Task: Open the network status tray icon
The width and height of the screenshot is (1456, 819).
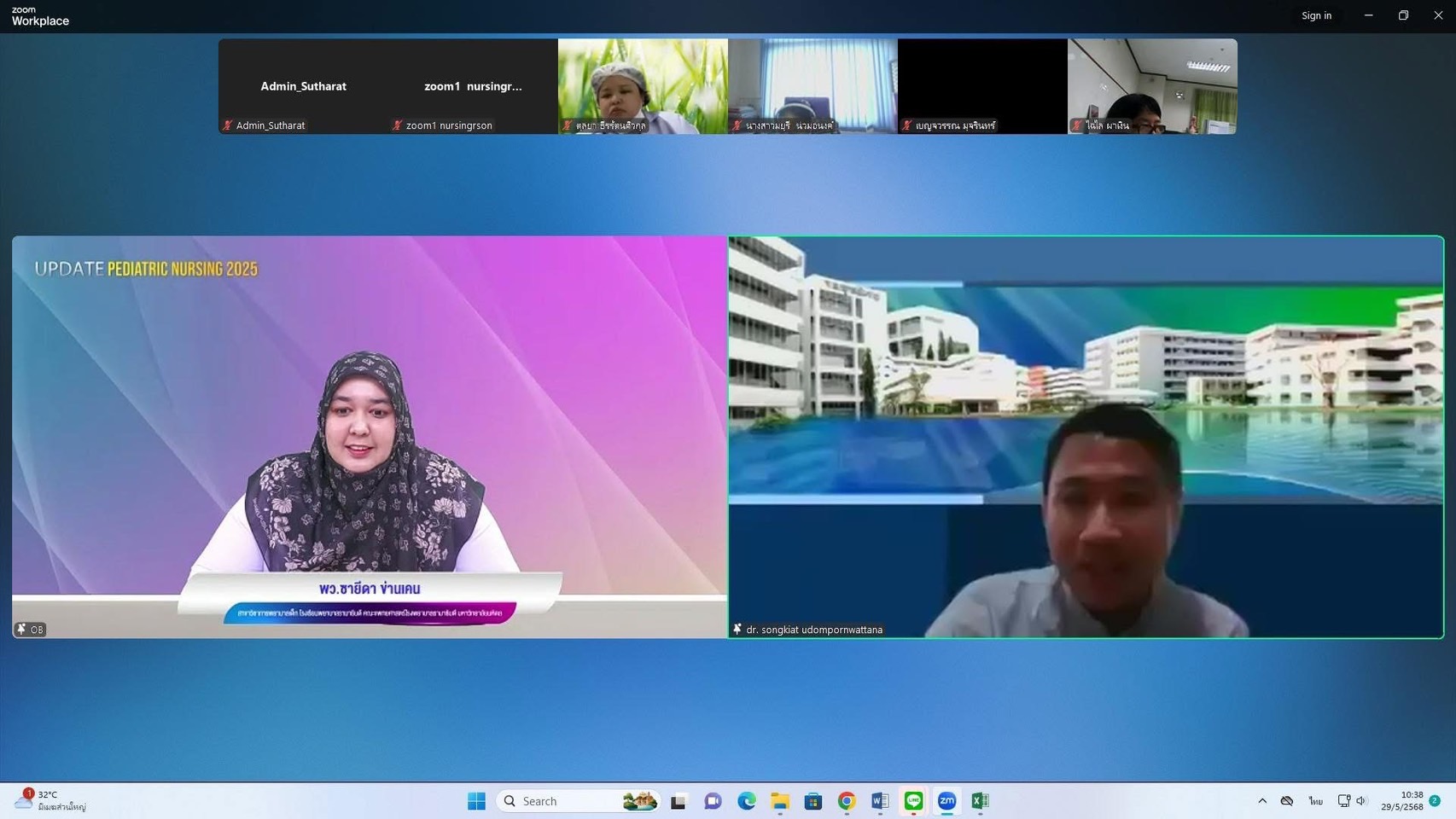Action: [x=1344, y=801]
